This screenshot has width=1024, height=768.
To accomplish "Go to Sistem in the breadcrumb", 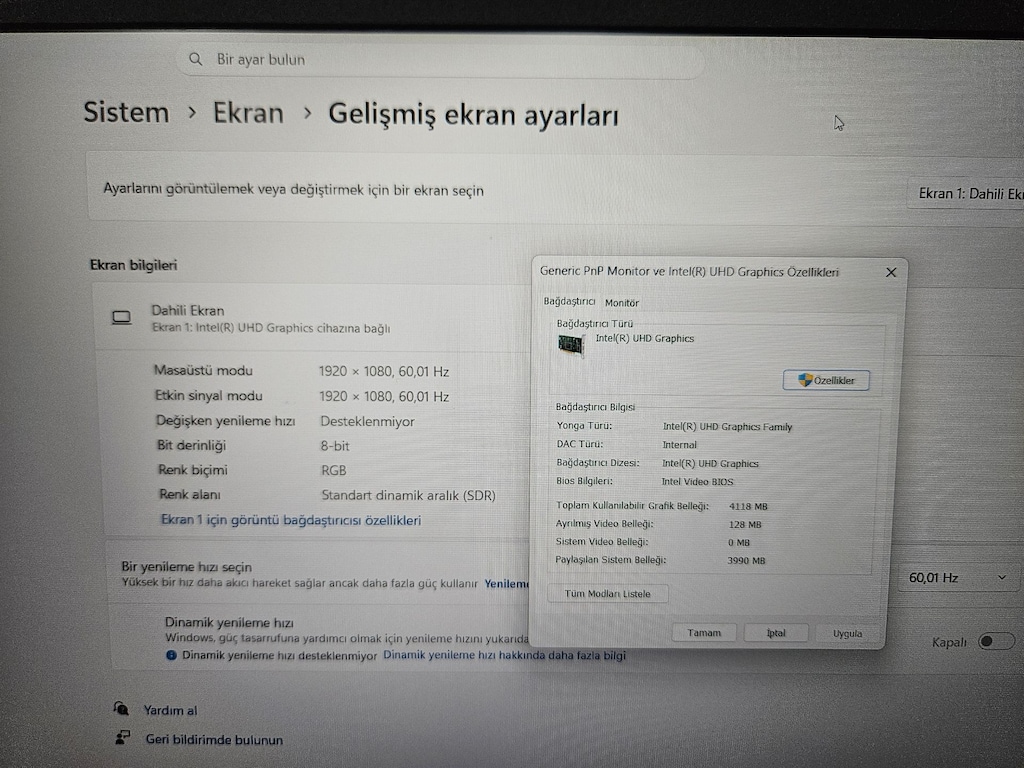I will click(x=127, y=112).
